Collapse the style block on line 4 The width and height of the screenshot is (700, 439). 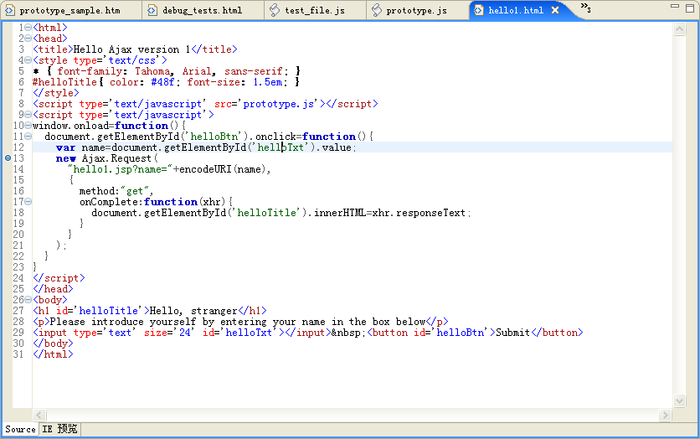[28, 60]
